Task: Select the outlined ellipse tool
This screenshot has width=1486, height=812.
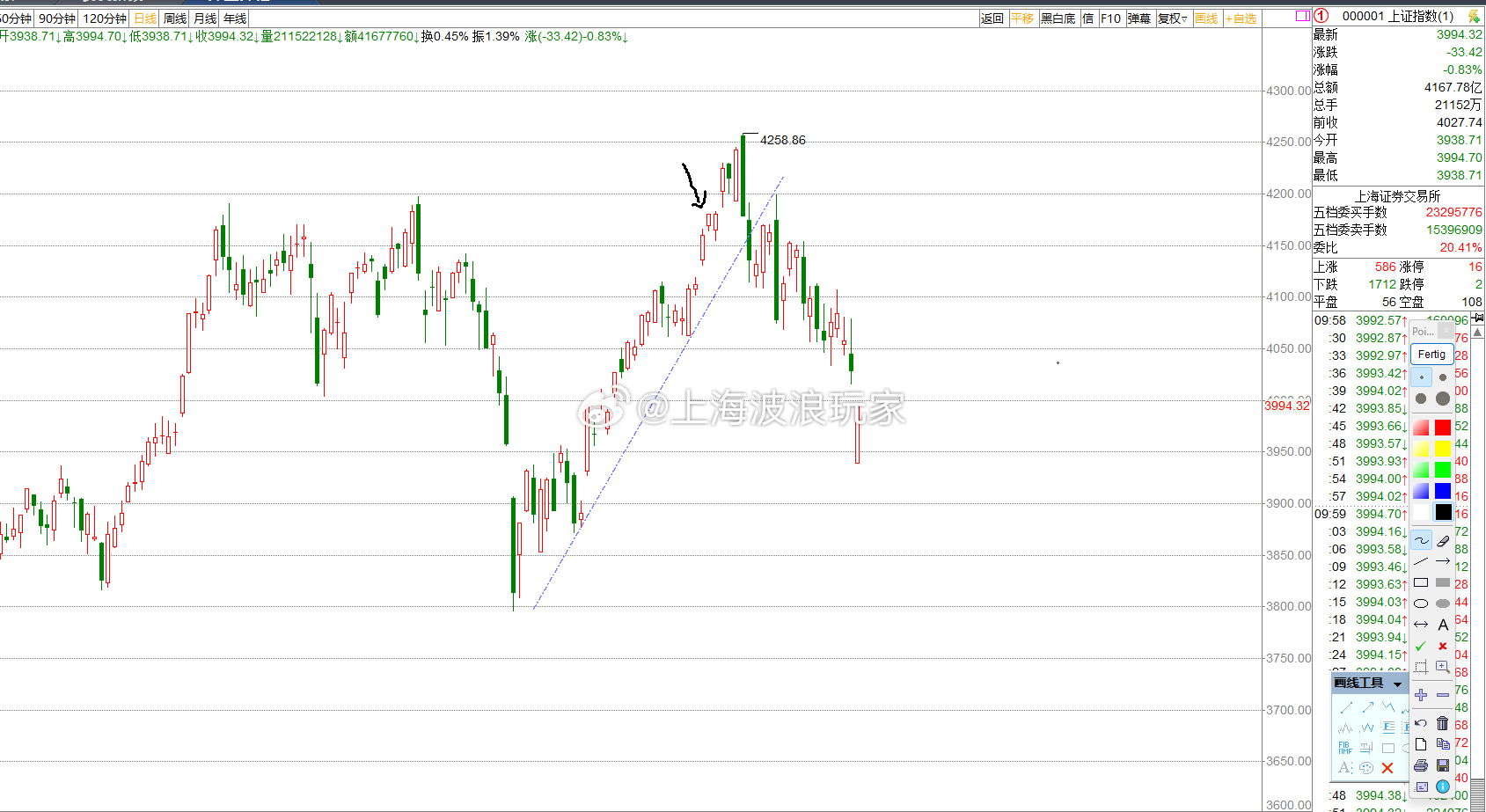Action: [x=1421, y=604]
